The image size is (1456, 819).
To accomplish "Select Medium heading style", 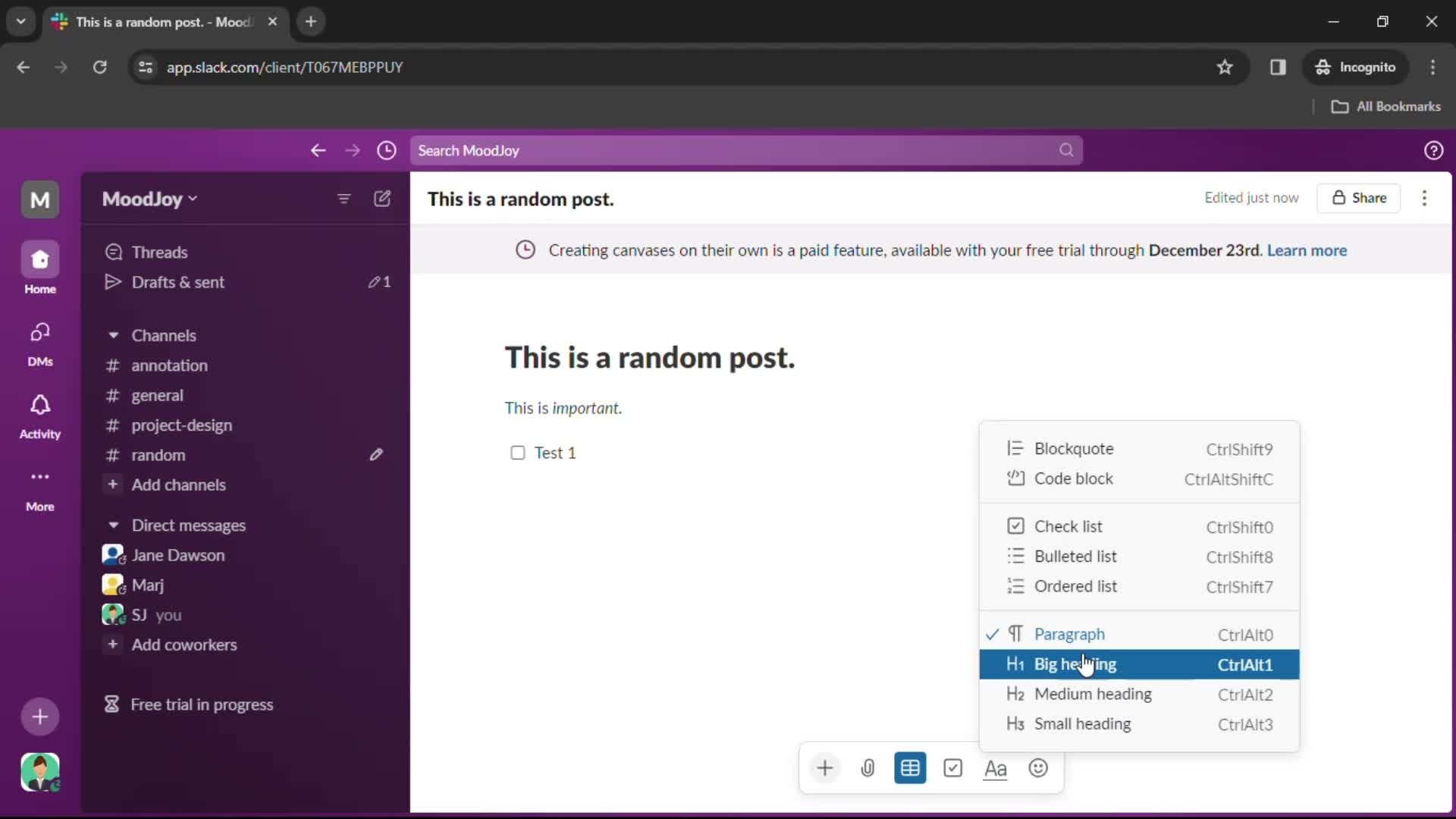I will pyautogui.click(x=1093, y=694).
